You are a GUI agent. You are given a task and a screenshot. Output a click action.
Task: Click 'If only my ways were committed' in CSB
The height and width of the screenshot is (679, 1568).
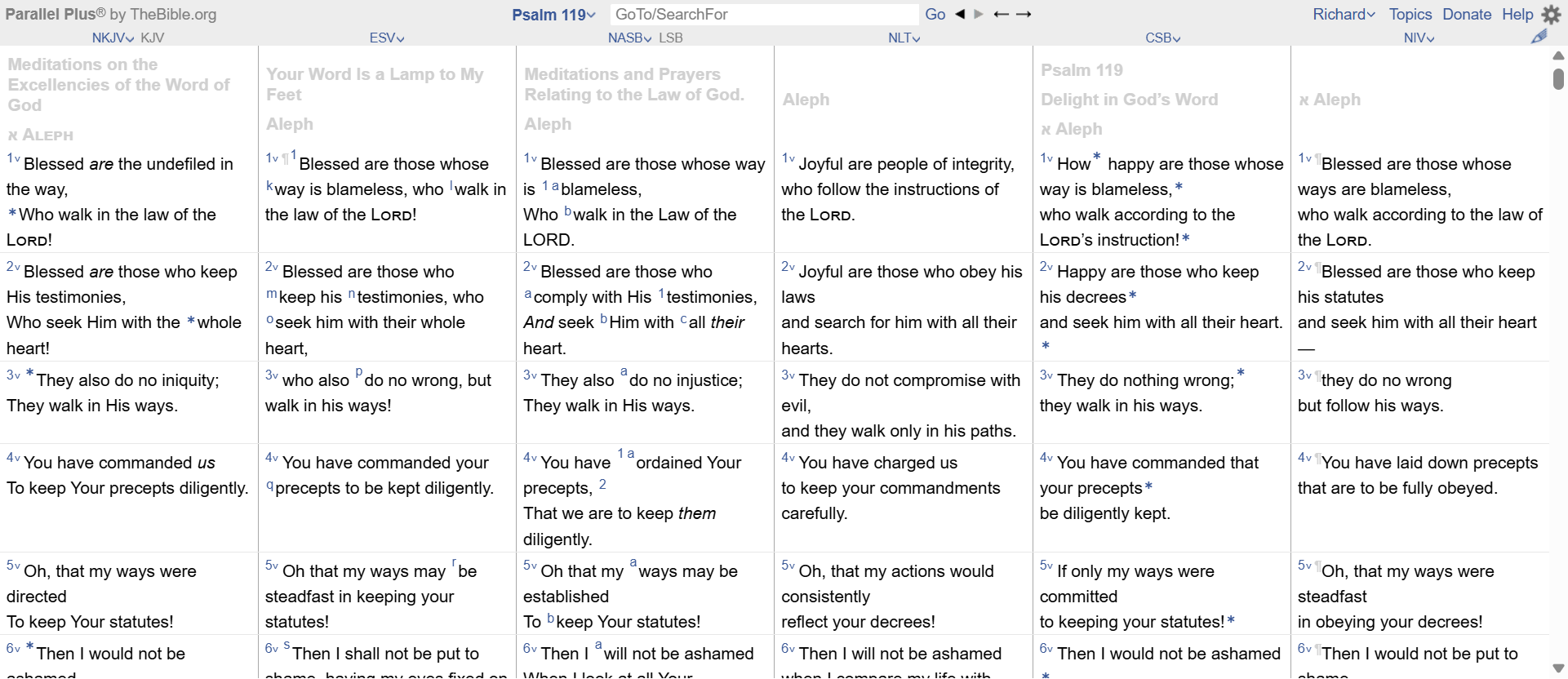coord(1127,584)
